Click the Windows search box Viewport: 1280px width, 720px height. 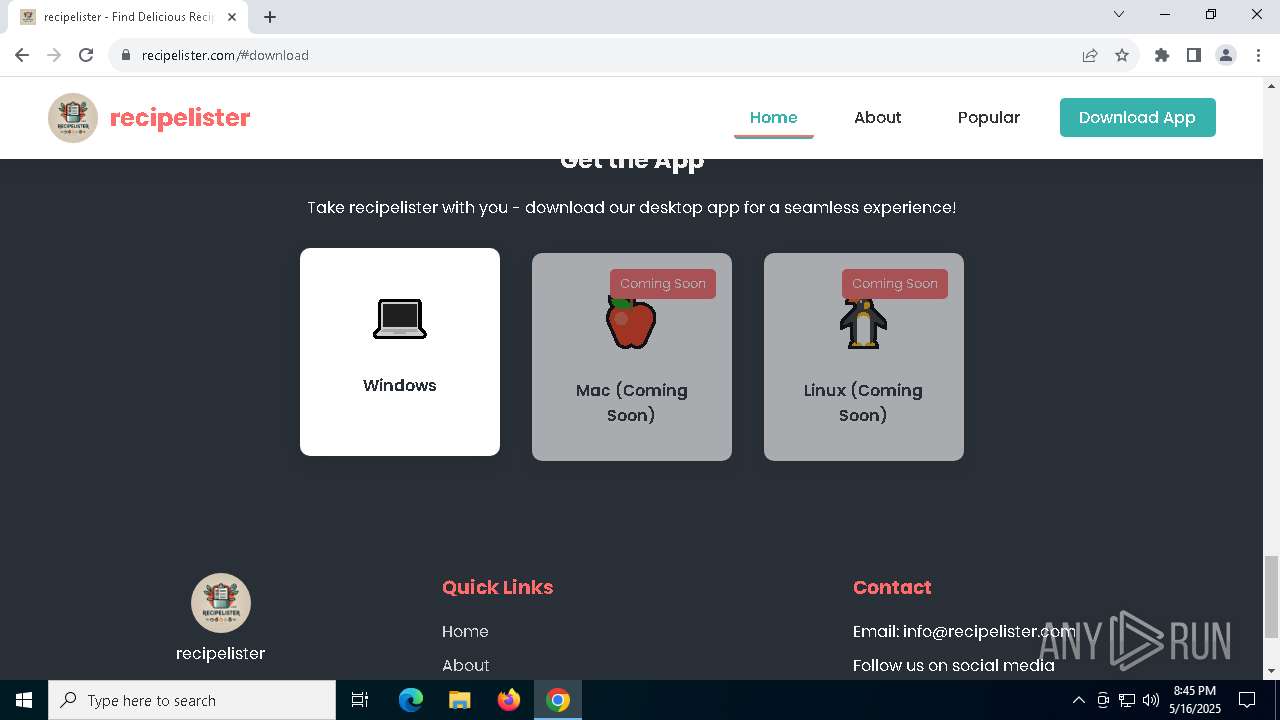point(192,700)
